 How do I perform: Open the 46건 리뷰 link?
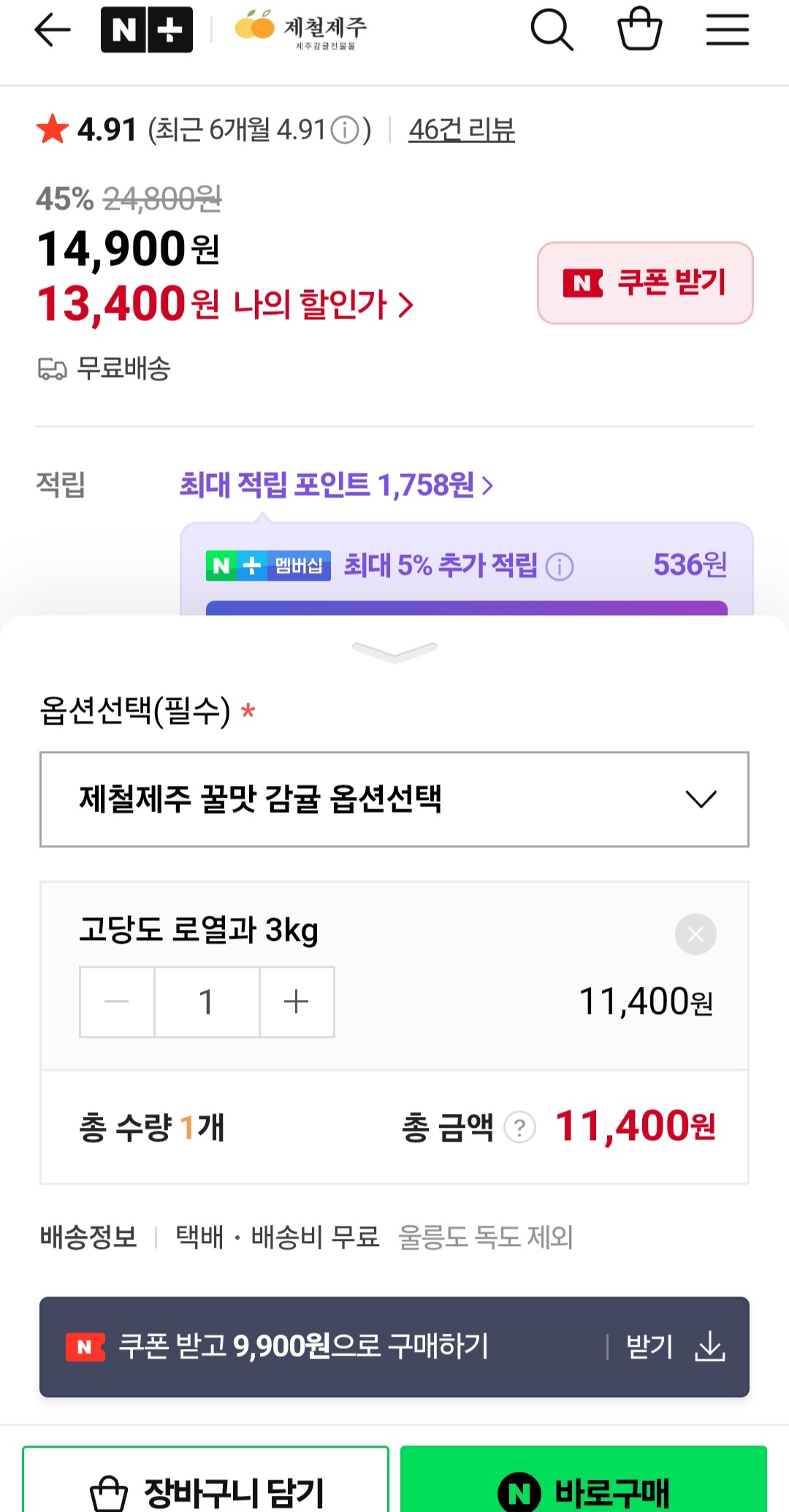tap(462, 131)
